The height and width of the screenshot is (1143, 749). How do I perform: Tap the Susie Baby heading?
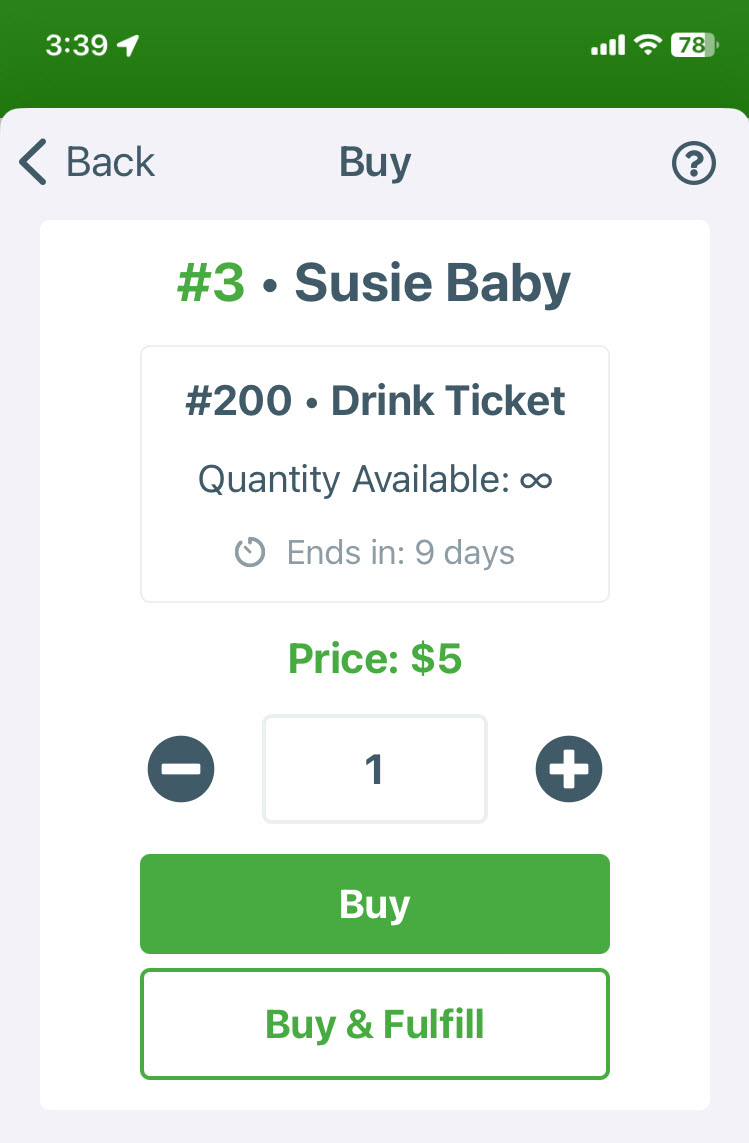pyautogui.click(x=432, y=283)
